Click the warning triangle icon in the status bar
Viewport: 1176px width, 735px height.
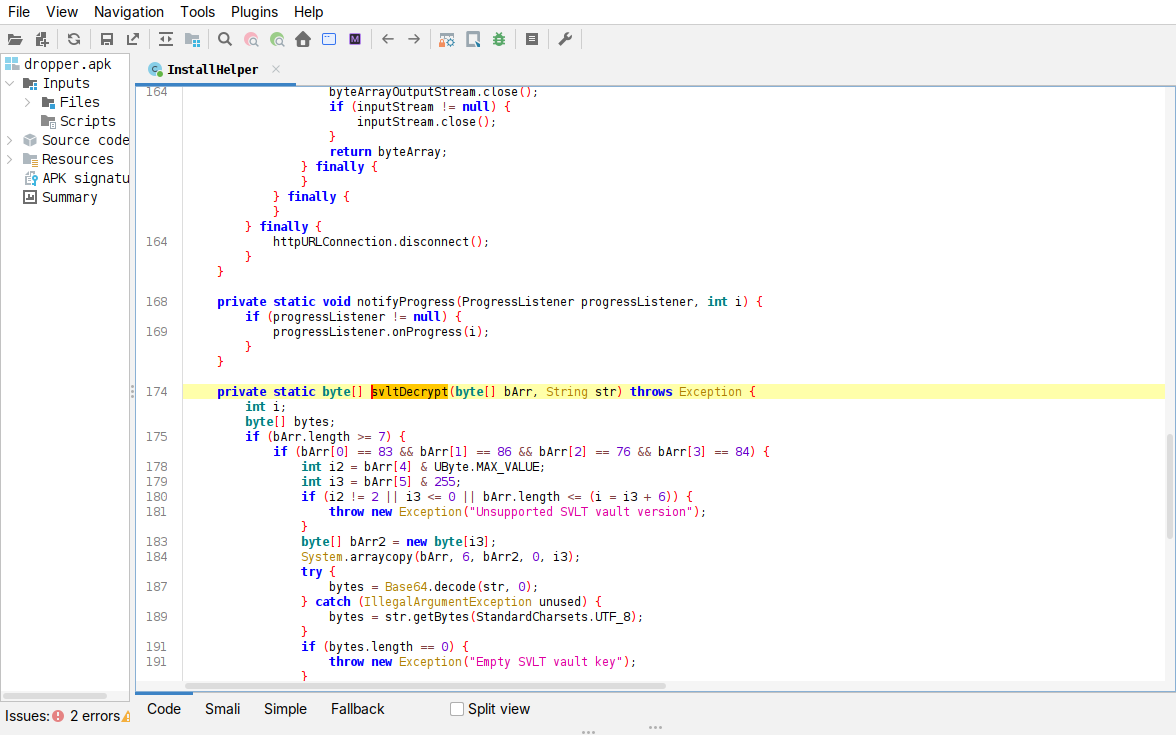126,716
